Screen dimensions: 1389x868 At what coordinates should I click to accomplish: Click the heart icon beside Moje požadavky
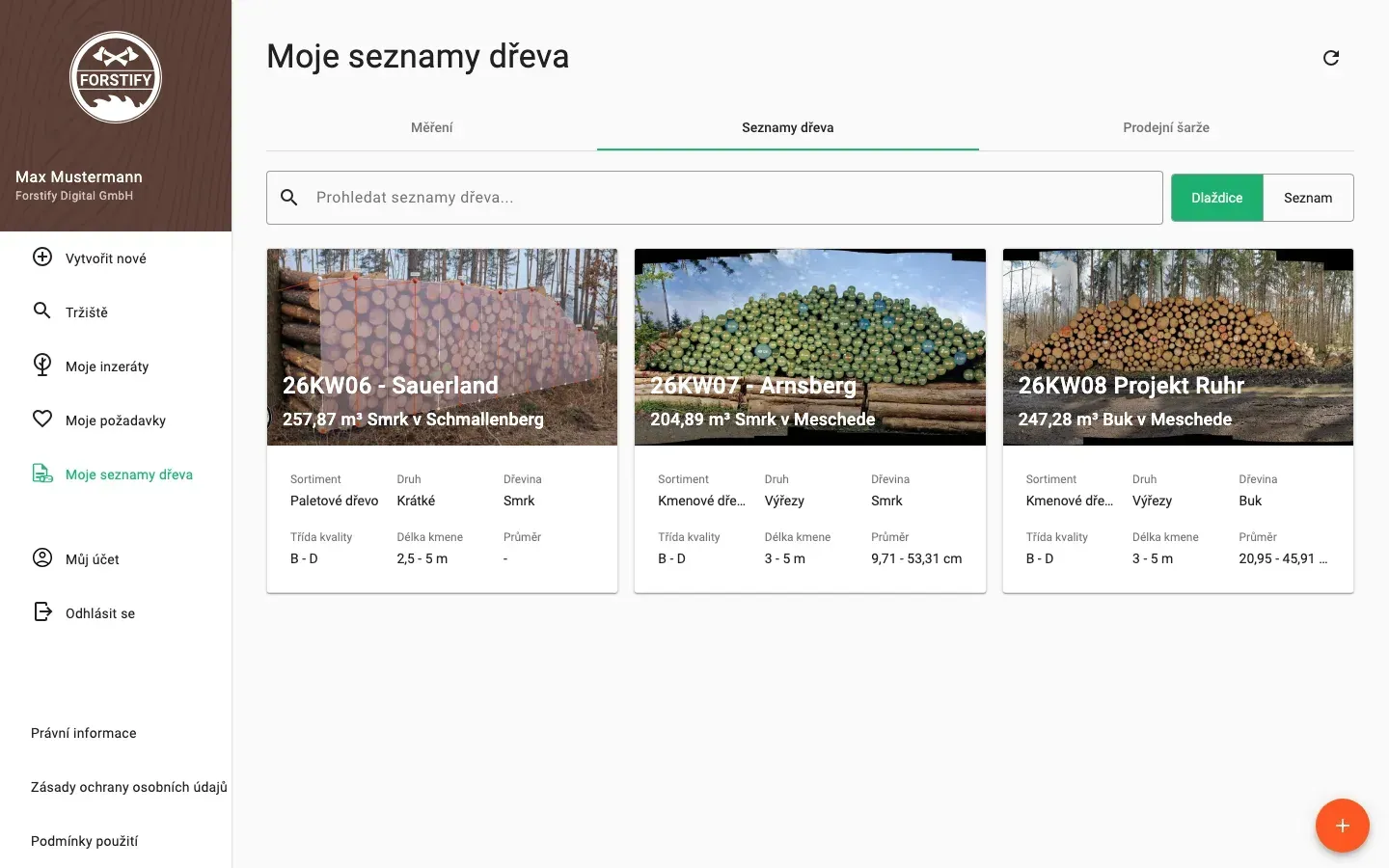(42, 419)
